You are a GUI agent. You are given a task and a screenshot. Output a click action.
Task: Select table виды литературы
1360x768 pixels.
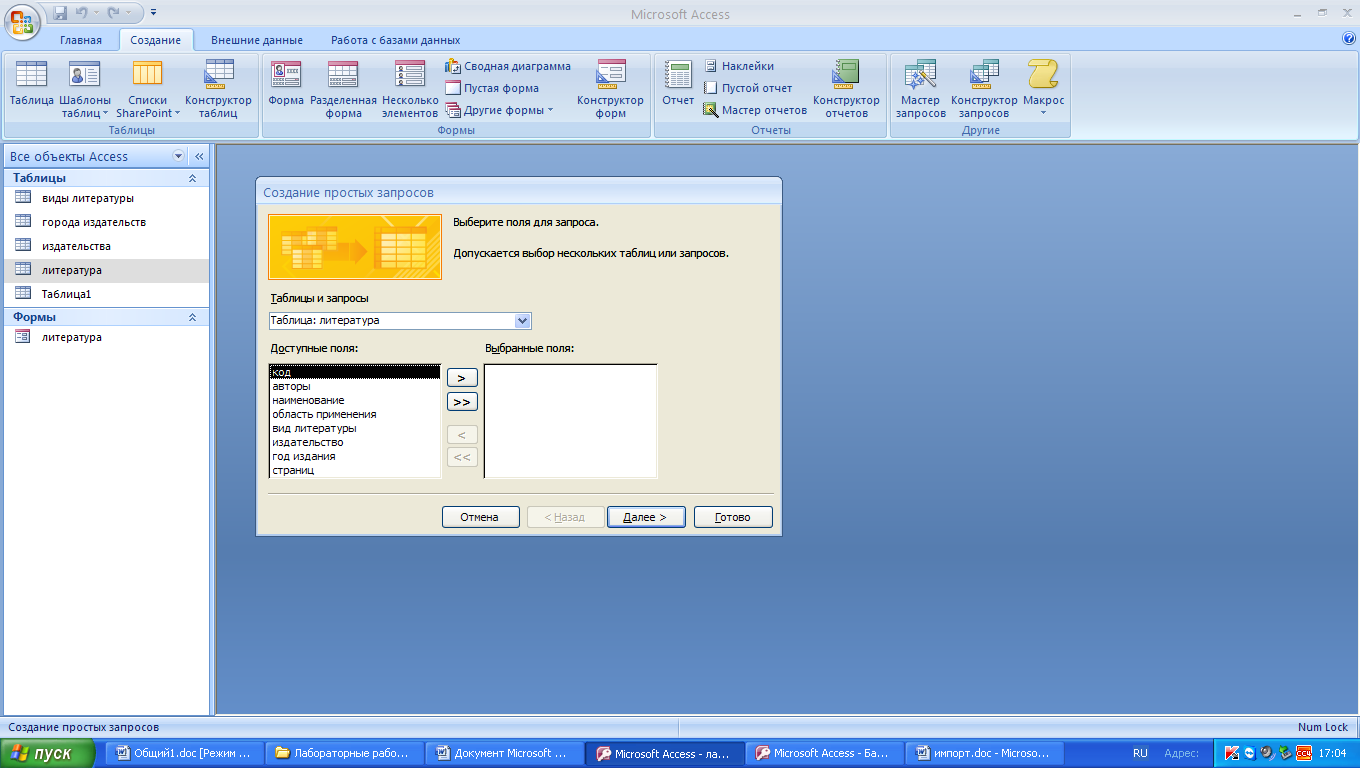tap(107, 198)
